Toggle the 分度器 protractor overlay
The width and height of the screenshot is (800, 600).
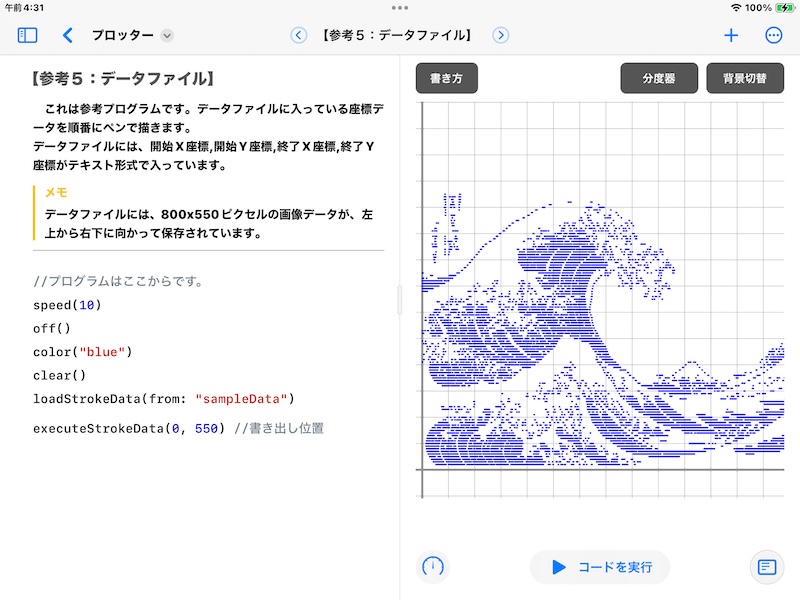[x=659, y=78]
